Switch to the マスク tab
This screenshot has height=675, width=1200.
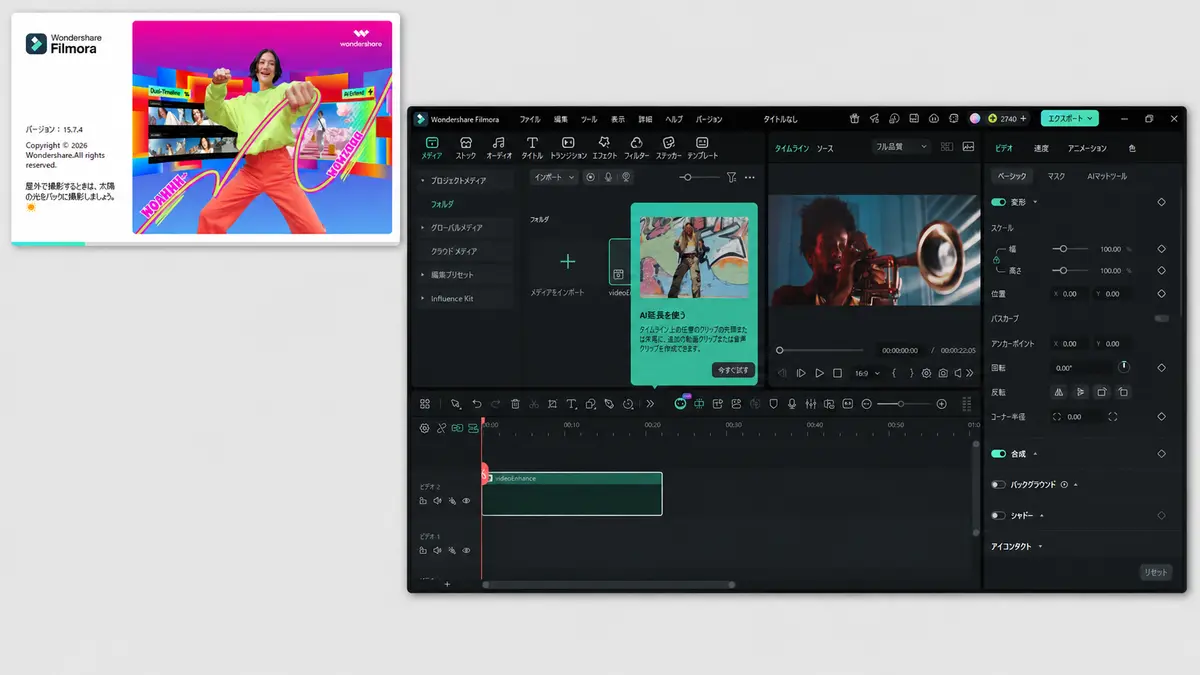click(x=1056, y=176)
